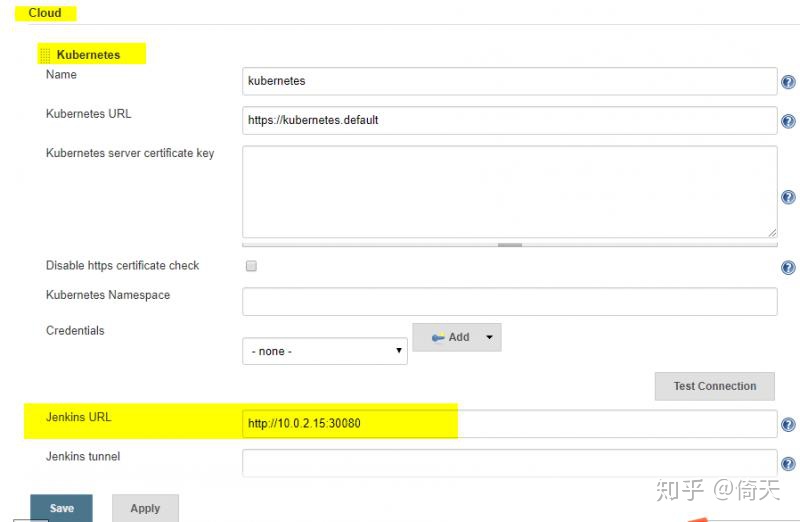
Task: Open help for the Kubernetes URL field
Action: click(788, 121)
